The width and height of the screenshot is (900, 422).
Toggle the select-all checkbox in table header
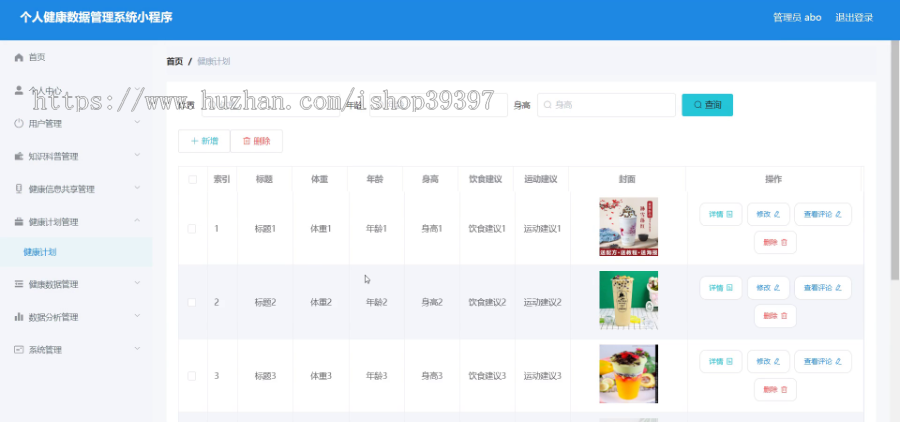point(192,180)
